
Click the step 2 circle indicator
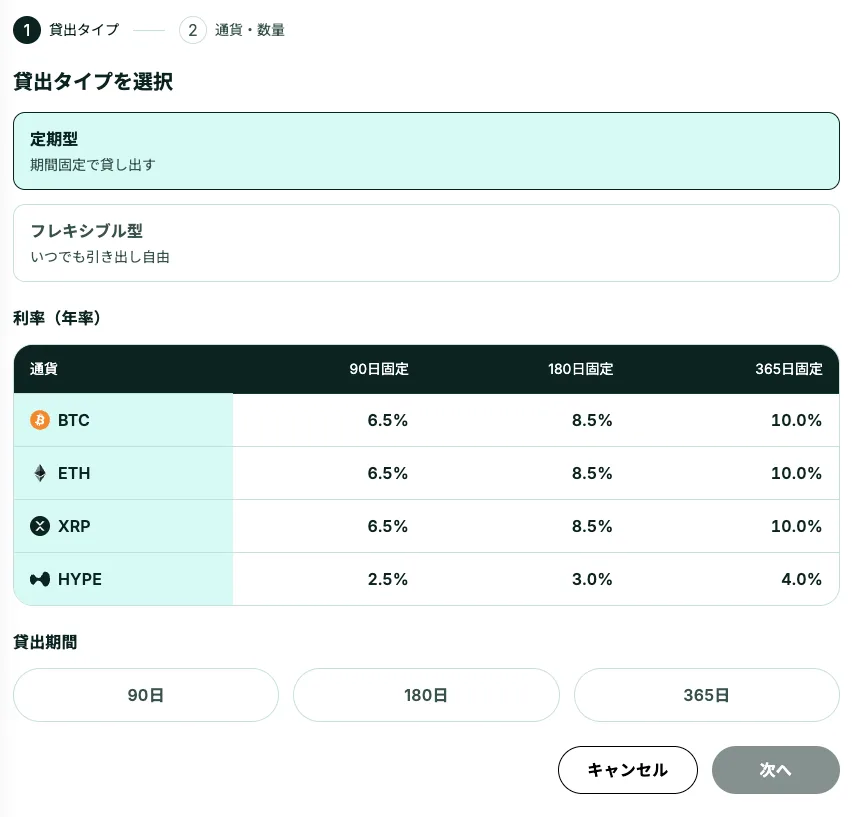point(193,30)
